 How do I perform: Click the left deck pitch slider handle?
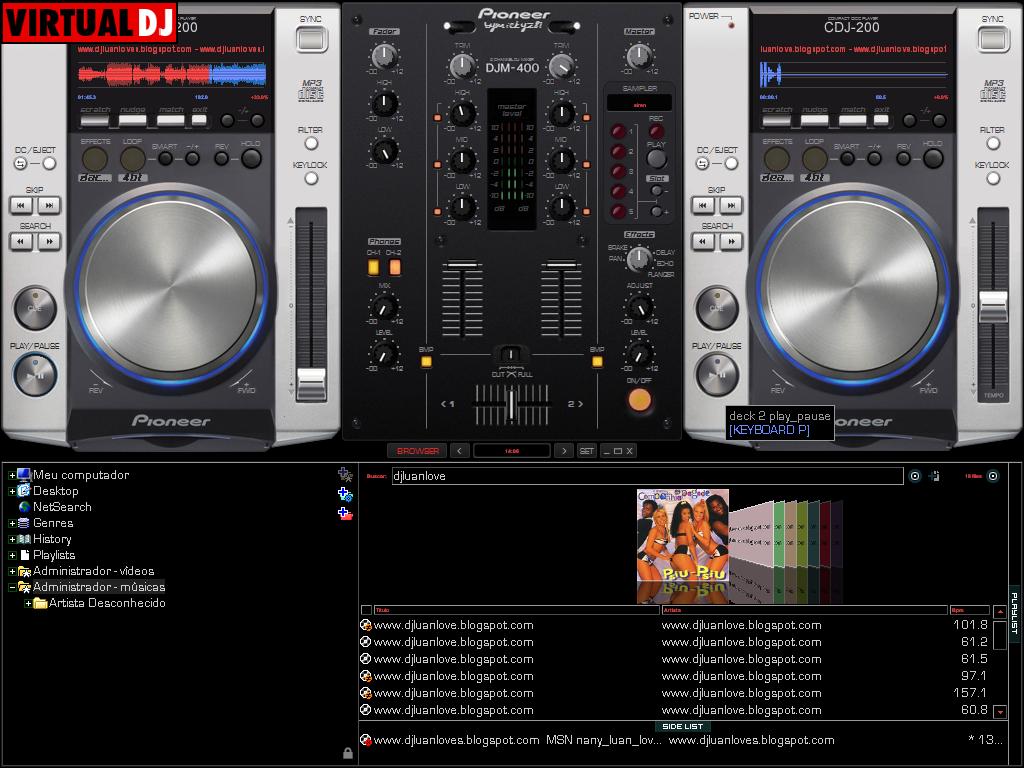(x=312, y=383)
